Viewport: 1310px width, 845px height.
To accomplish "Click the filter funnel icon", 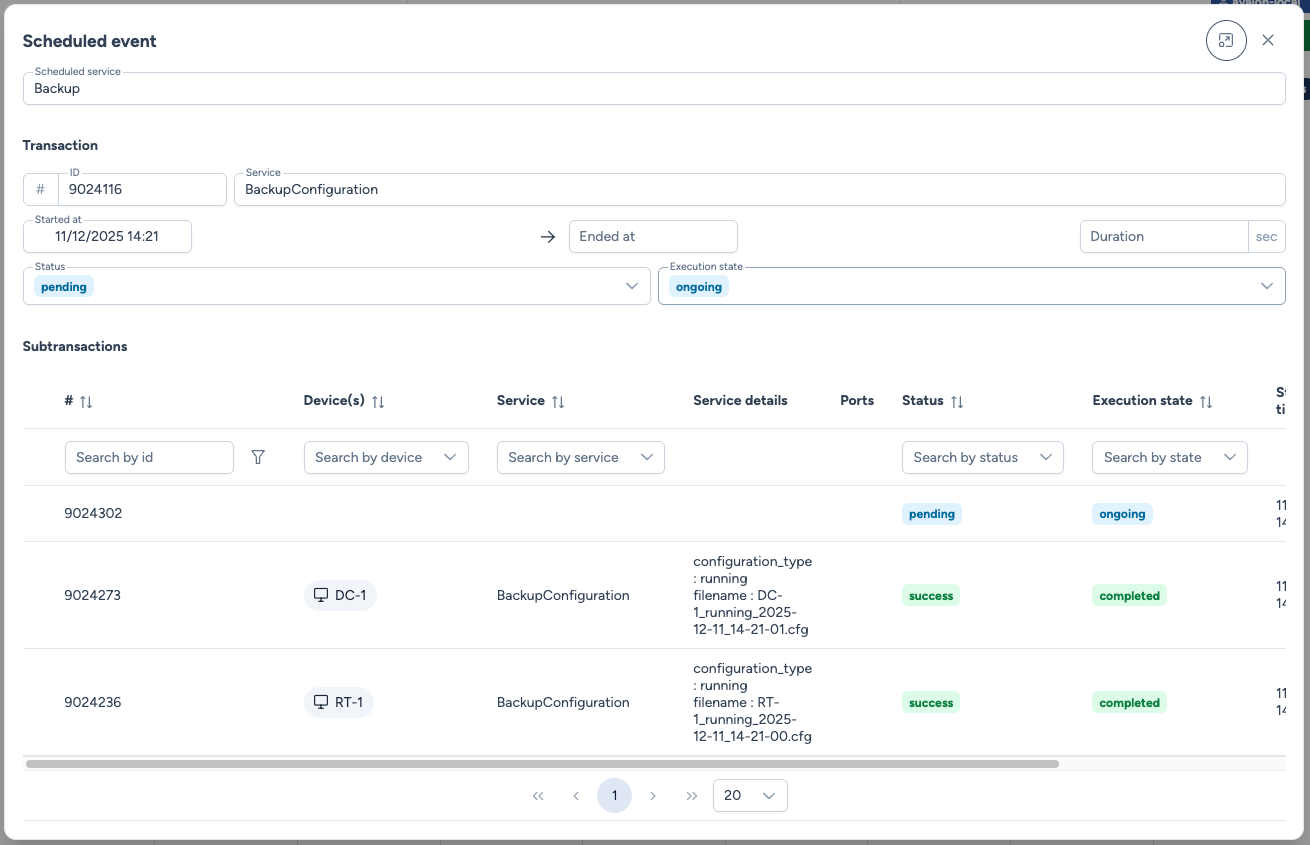I will point(258,457).
